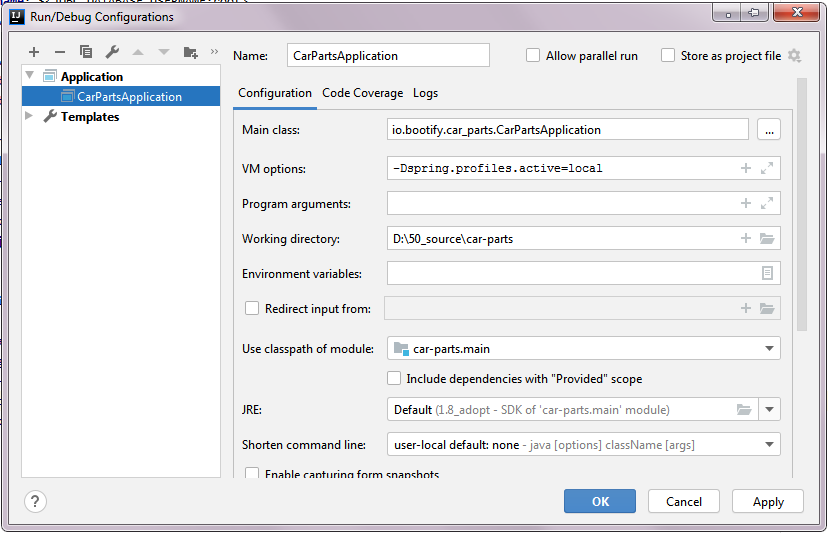Insert macro plus in Redirect input field
This screenshot has width=828, height=533.
[x=746, y=308]
